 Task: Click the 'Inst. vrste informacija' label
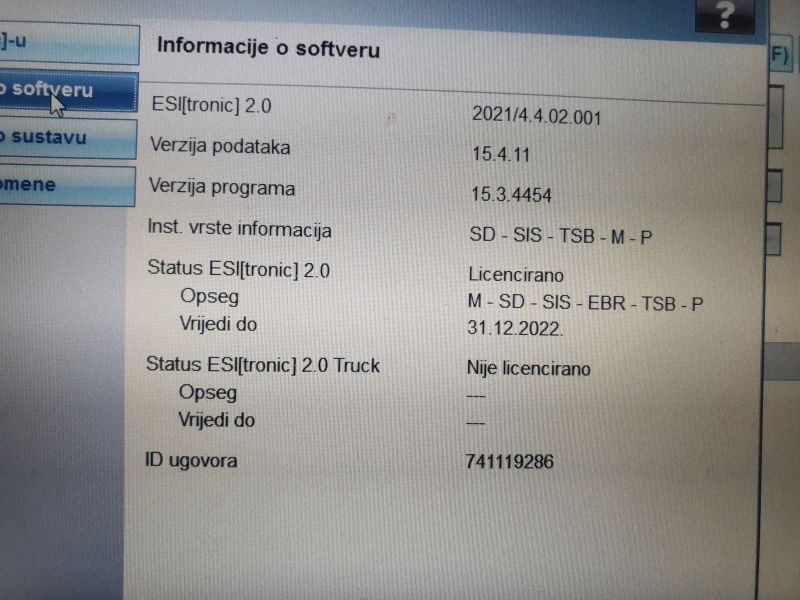pos(239,228)
